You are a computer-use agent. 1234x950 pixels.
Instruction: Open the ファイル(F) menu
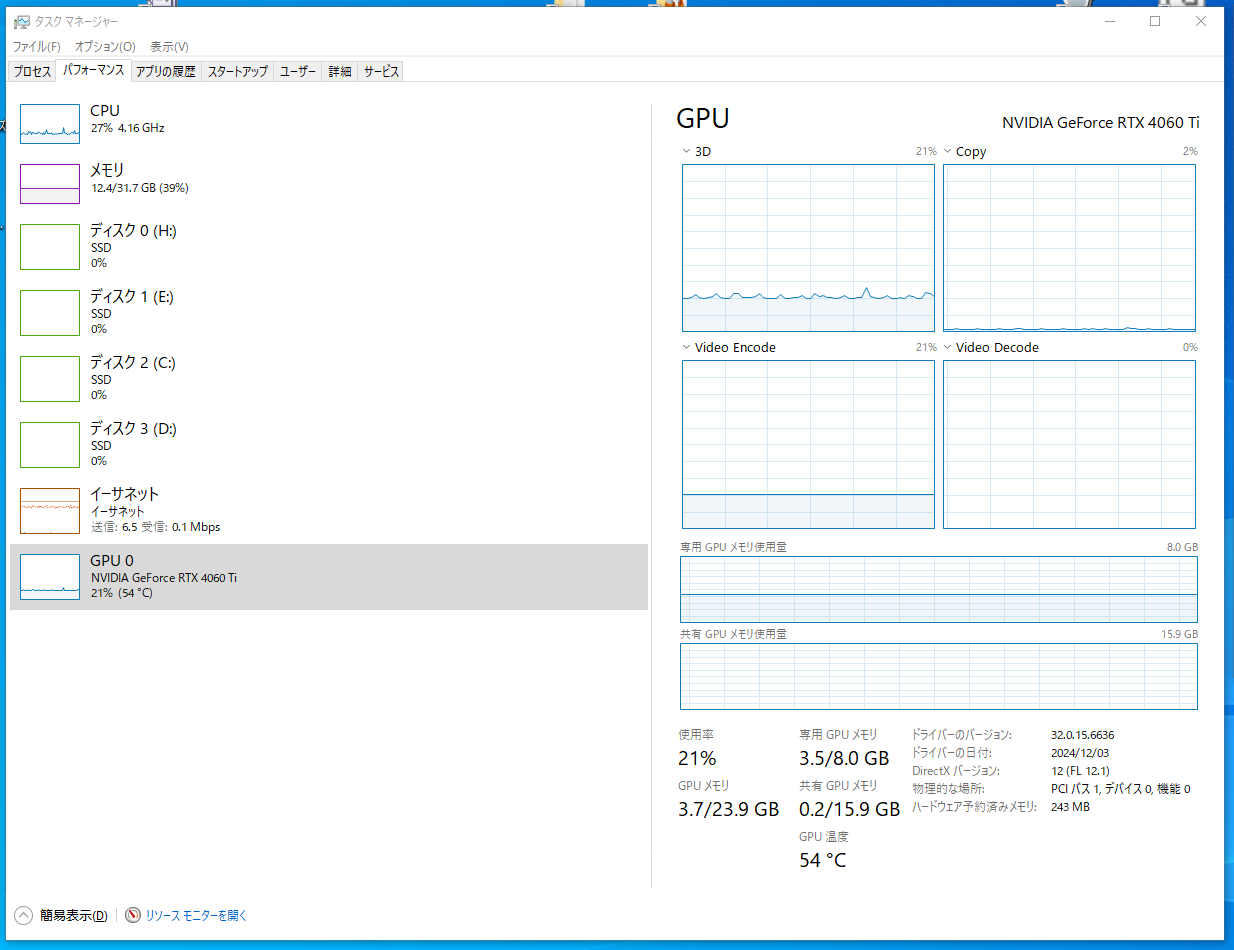(36, 47)
